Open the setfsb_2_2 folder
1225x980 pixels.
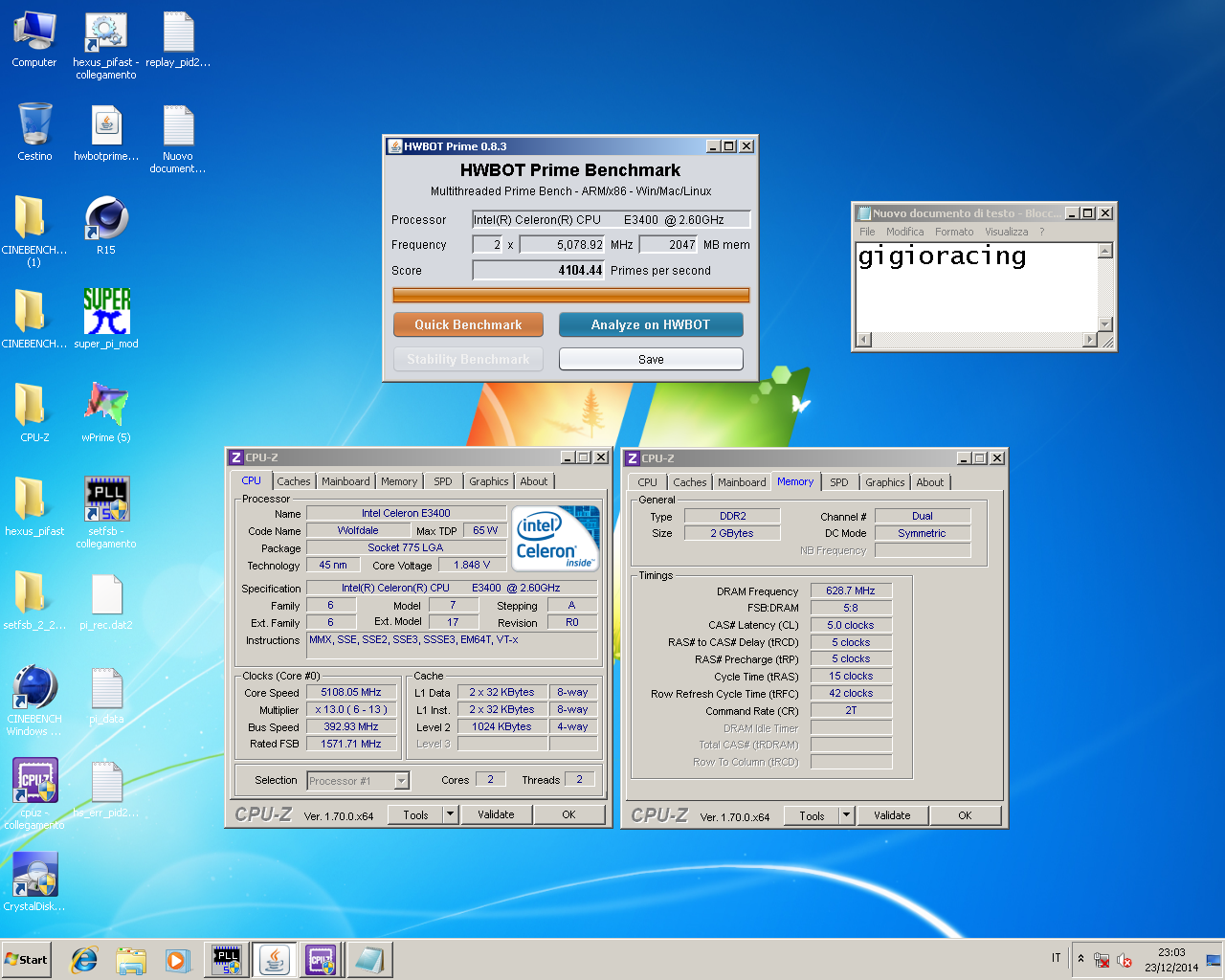(34, 601)
